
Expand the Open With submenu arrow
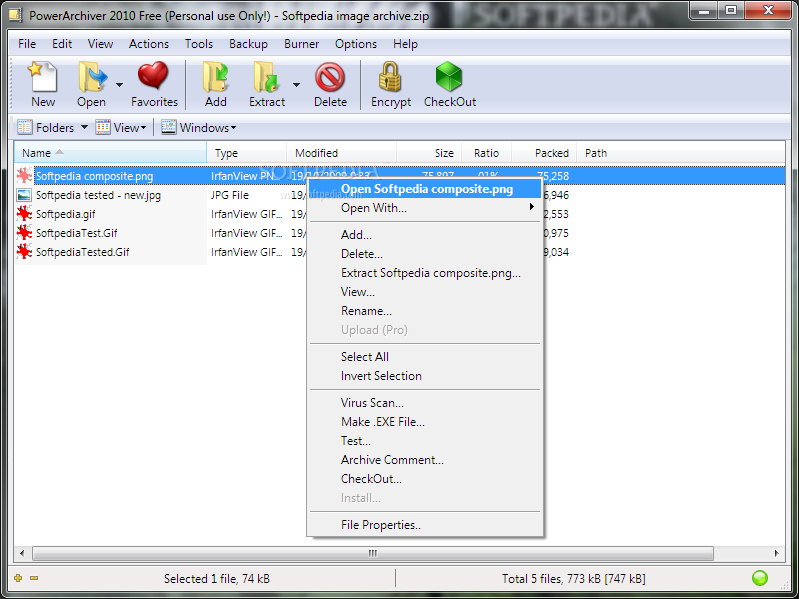(531, 207)
